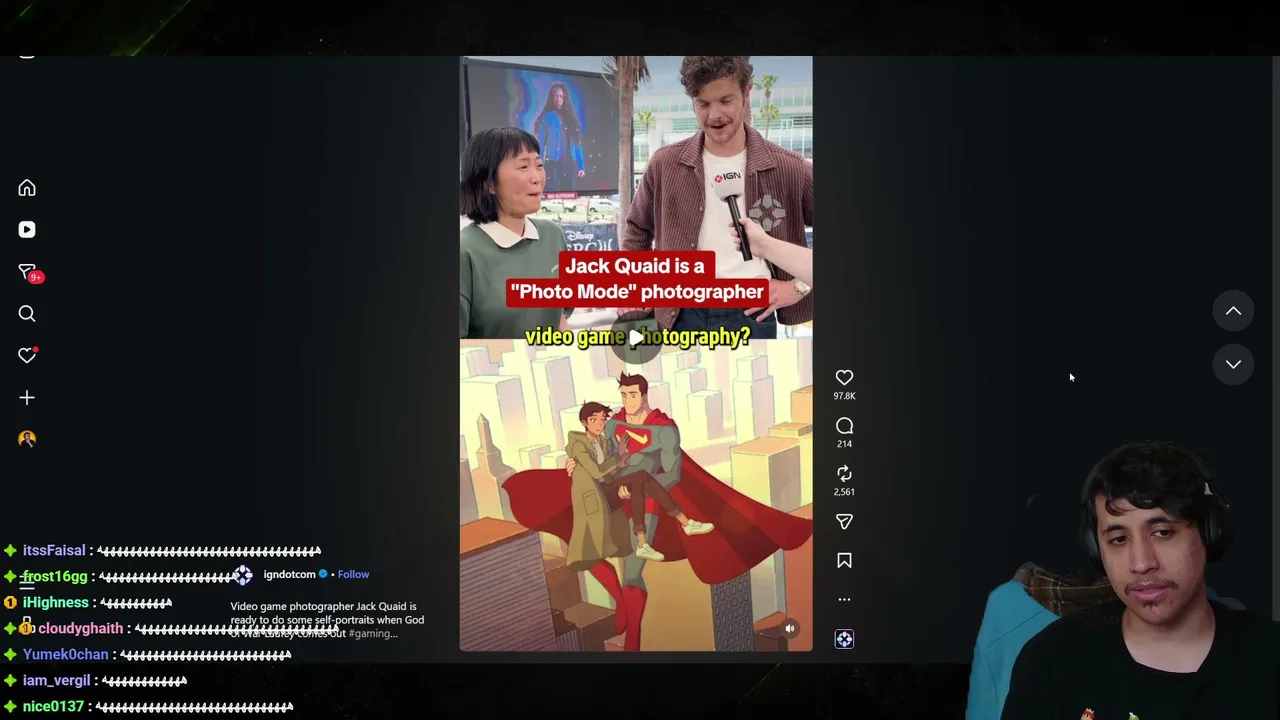Open messages icon with 9+ badge
The image size is (1280, 720).
(29, 272)
